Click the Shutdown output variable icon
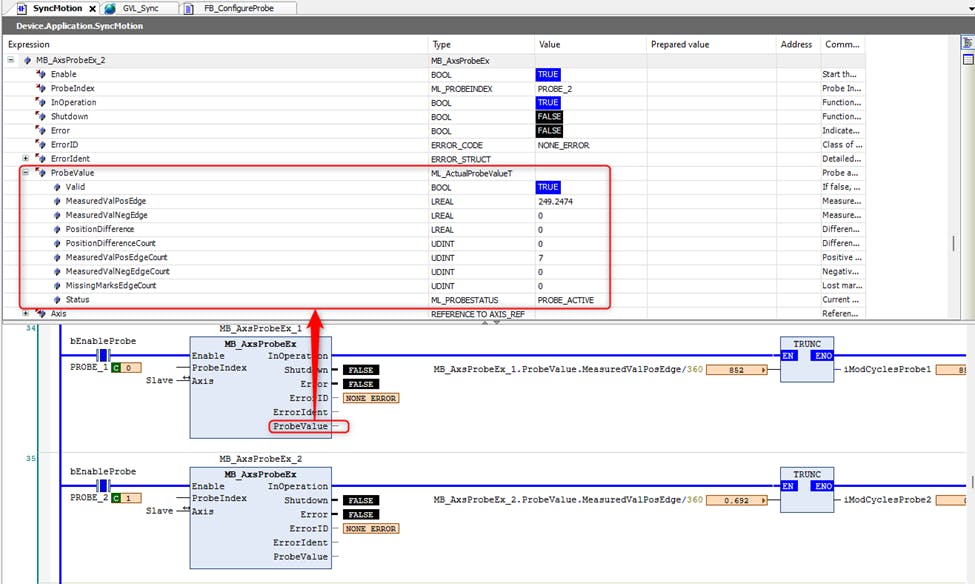The height and width of the screenshot is (584, 975). (x=41, y=117)
